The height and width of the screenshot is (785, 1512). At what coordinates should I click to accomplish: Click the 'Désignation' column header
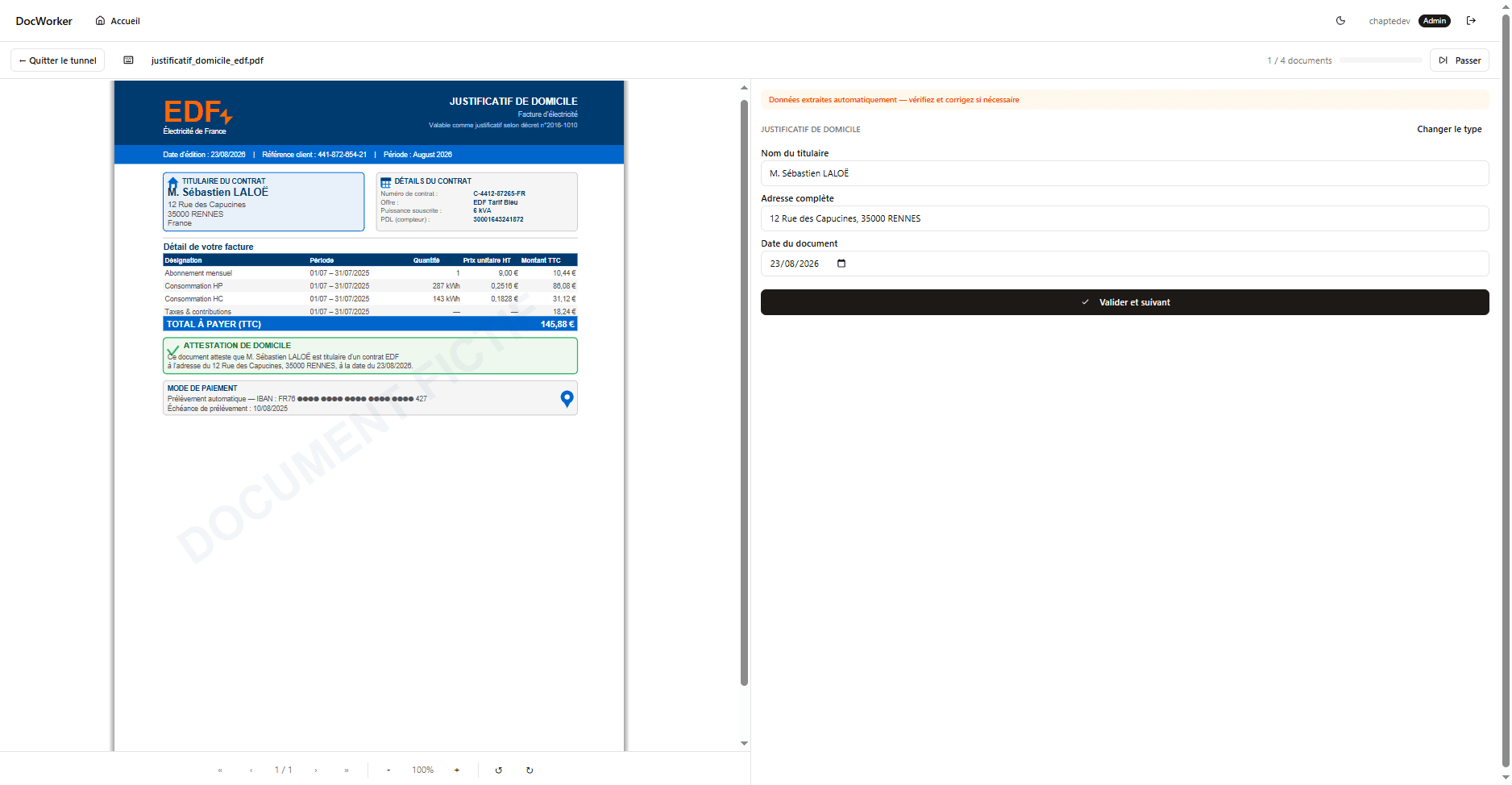click(184, 260)
